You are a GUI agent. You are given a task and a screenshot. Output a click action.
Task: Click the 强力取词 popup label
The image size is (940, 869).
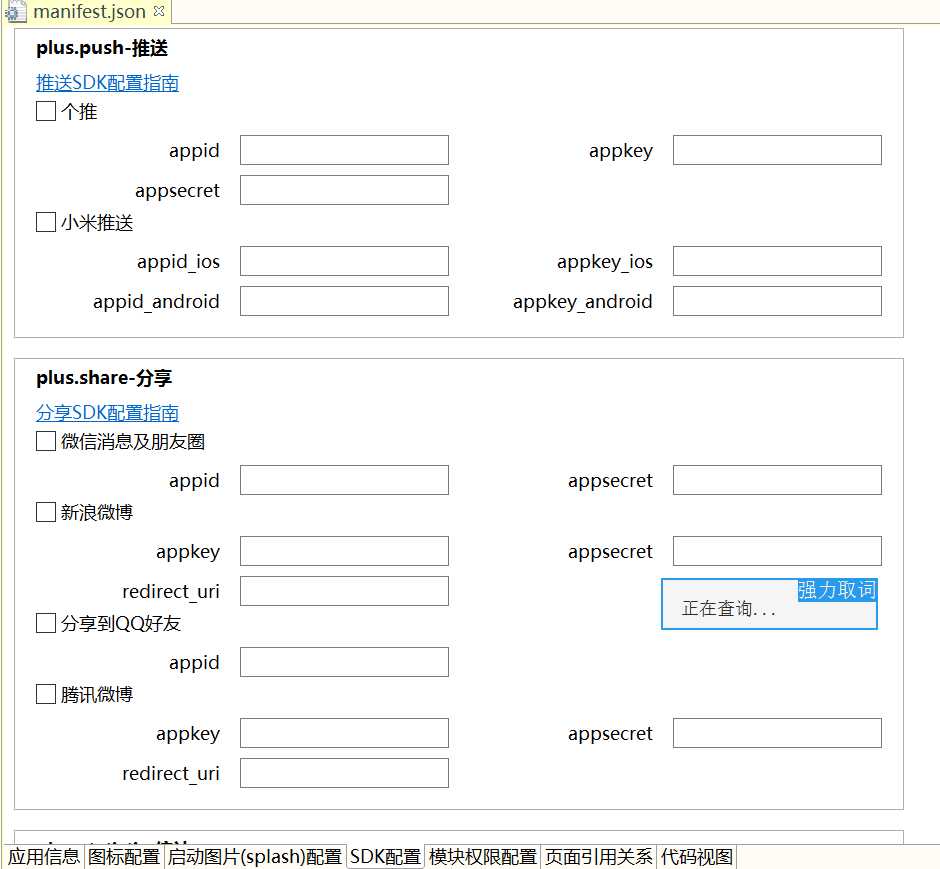(x=836, y=590)
